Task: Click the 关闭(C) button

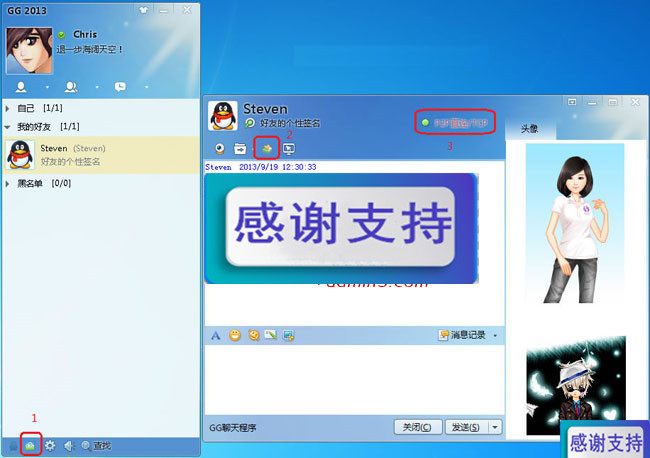Action: [x=417, y=427]
